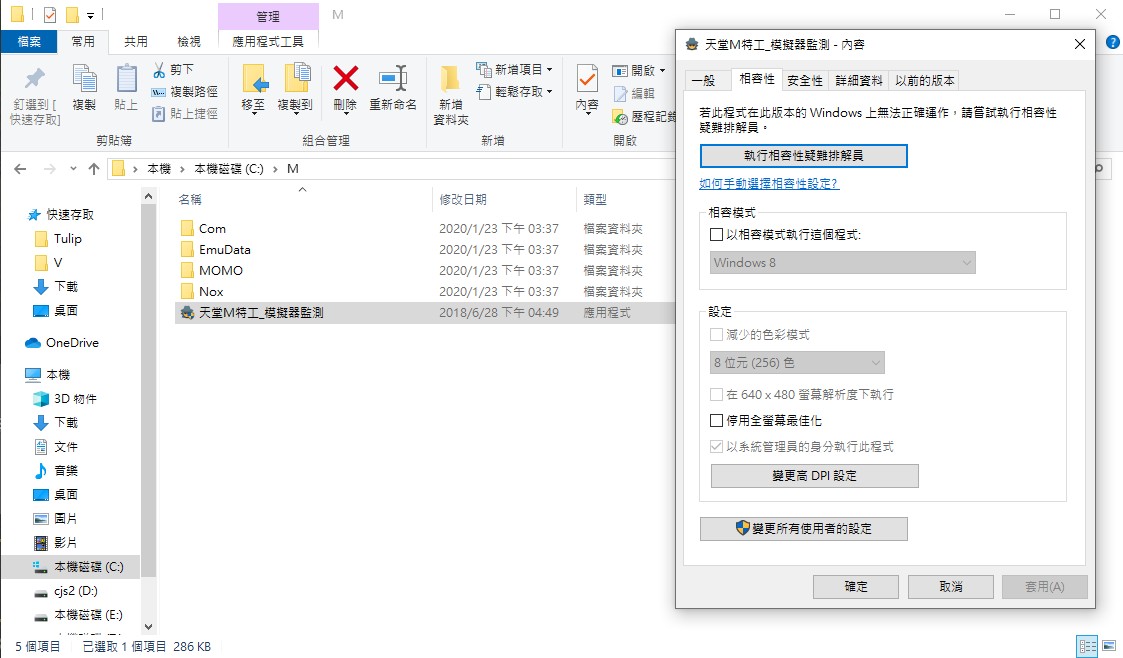
Task: Click the 新增資料夾 new folder icon
Action: [x=451, y=79]
